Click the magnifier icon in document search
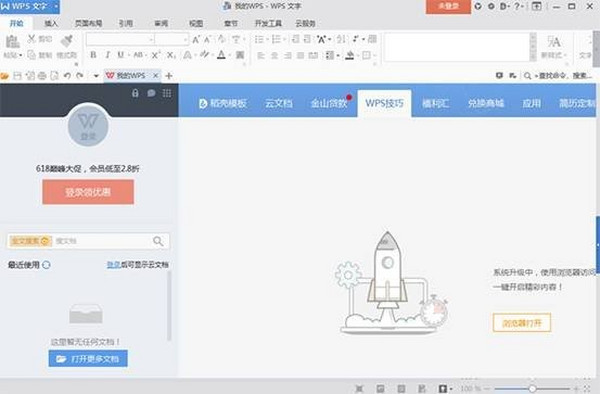Viewport: 600px width, 394px height. tap(158, 241)
